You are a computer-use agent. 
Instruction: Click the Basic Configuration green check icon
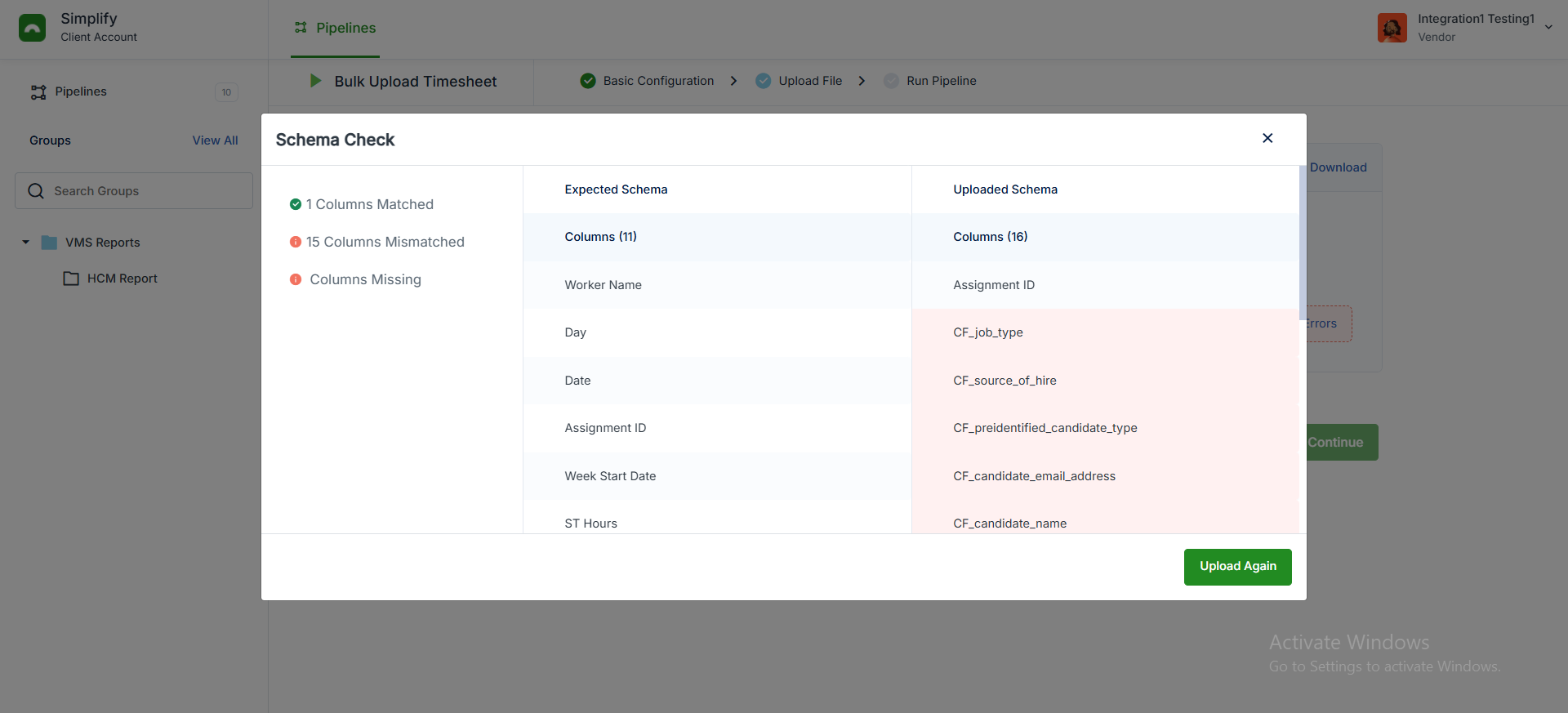tap(588, 81)
